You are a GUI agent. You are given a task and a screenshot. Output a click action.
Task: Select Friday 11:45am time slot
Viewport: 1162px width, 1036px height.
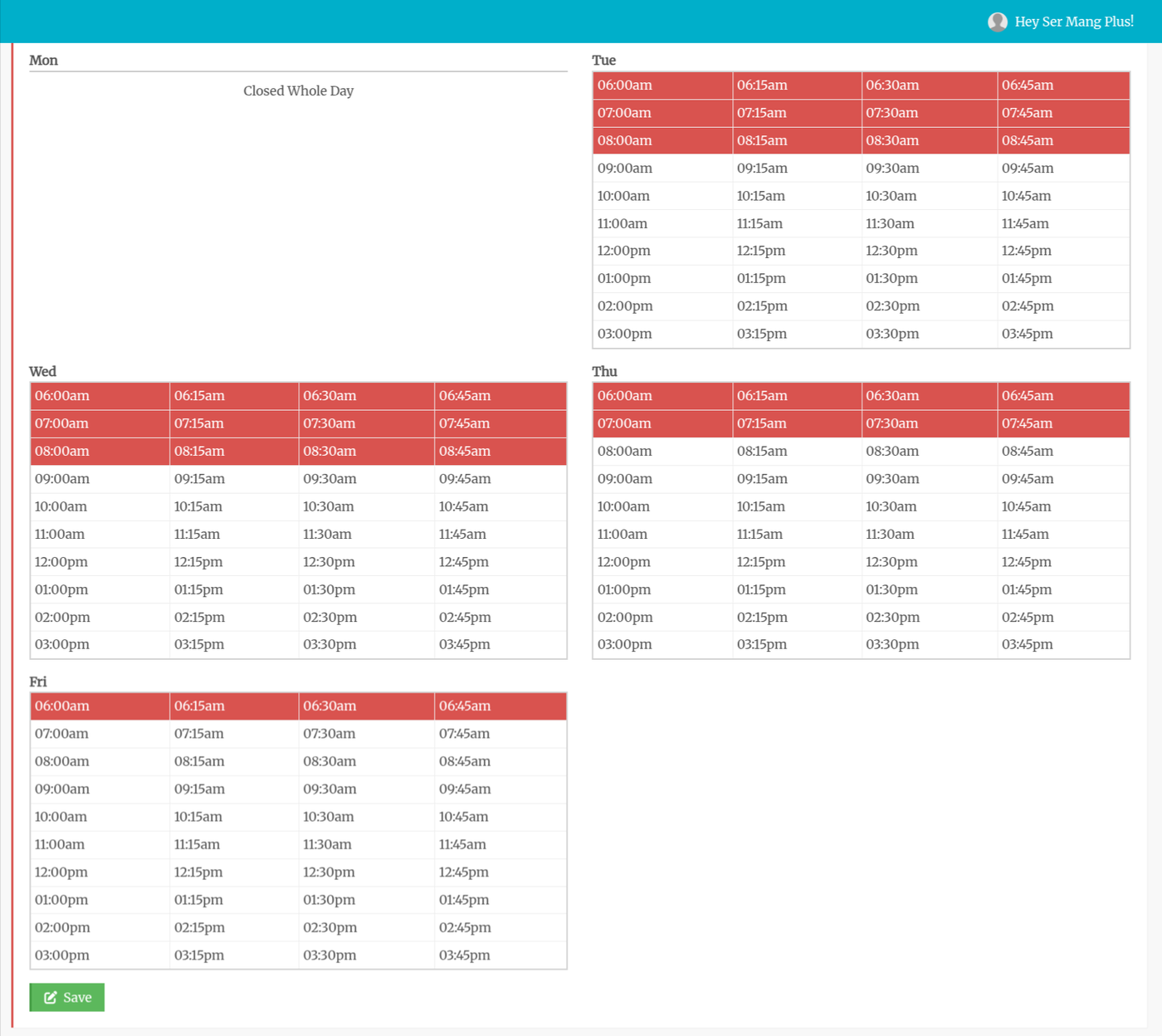[500, 845]
